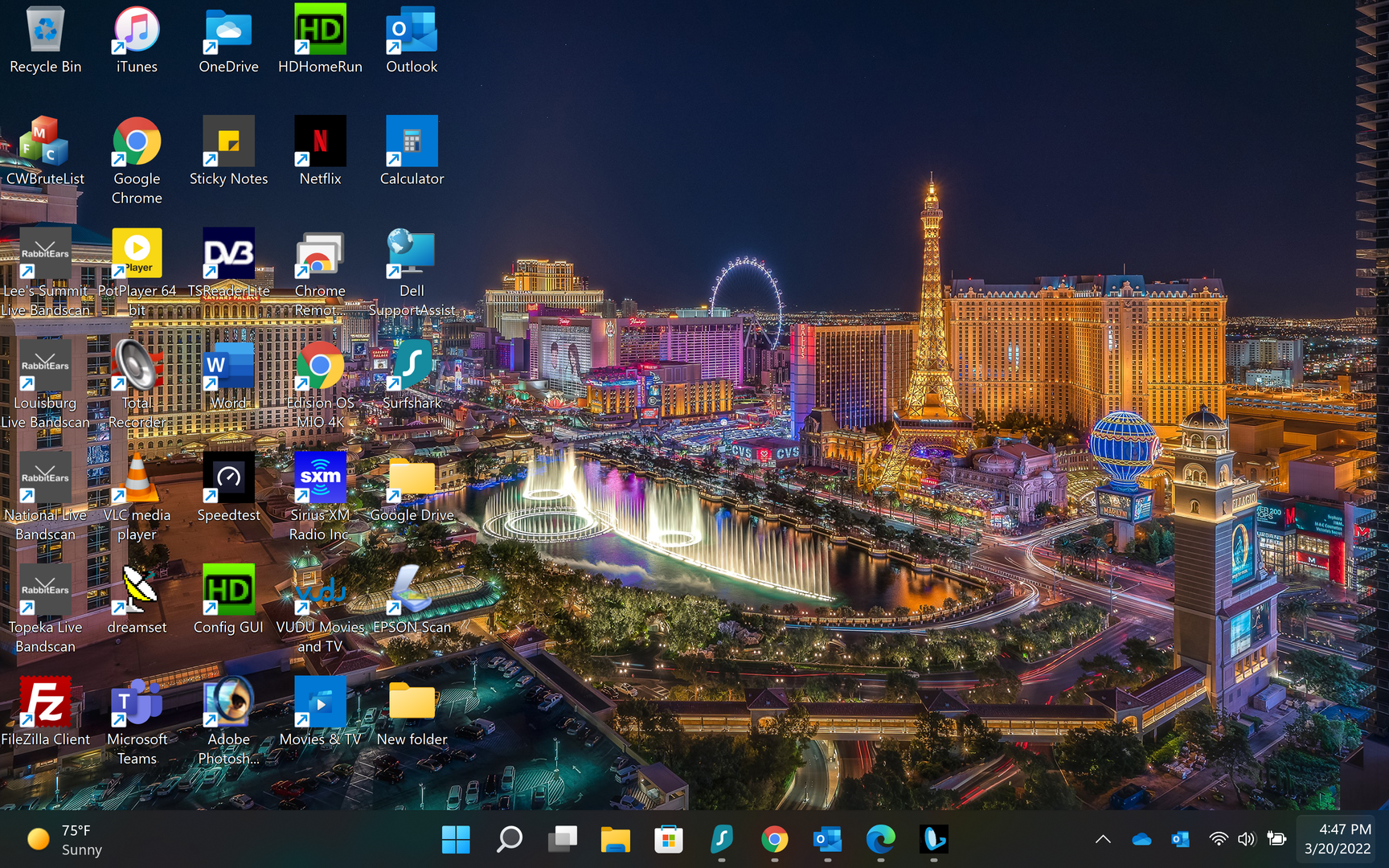Switch to Chrome on the taskbar
The image size is (1389, 868).
click(774, 840)
